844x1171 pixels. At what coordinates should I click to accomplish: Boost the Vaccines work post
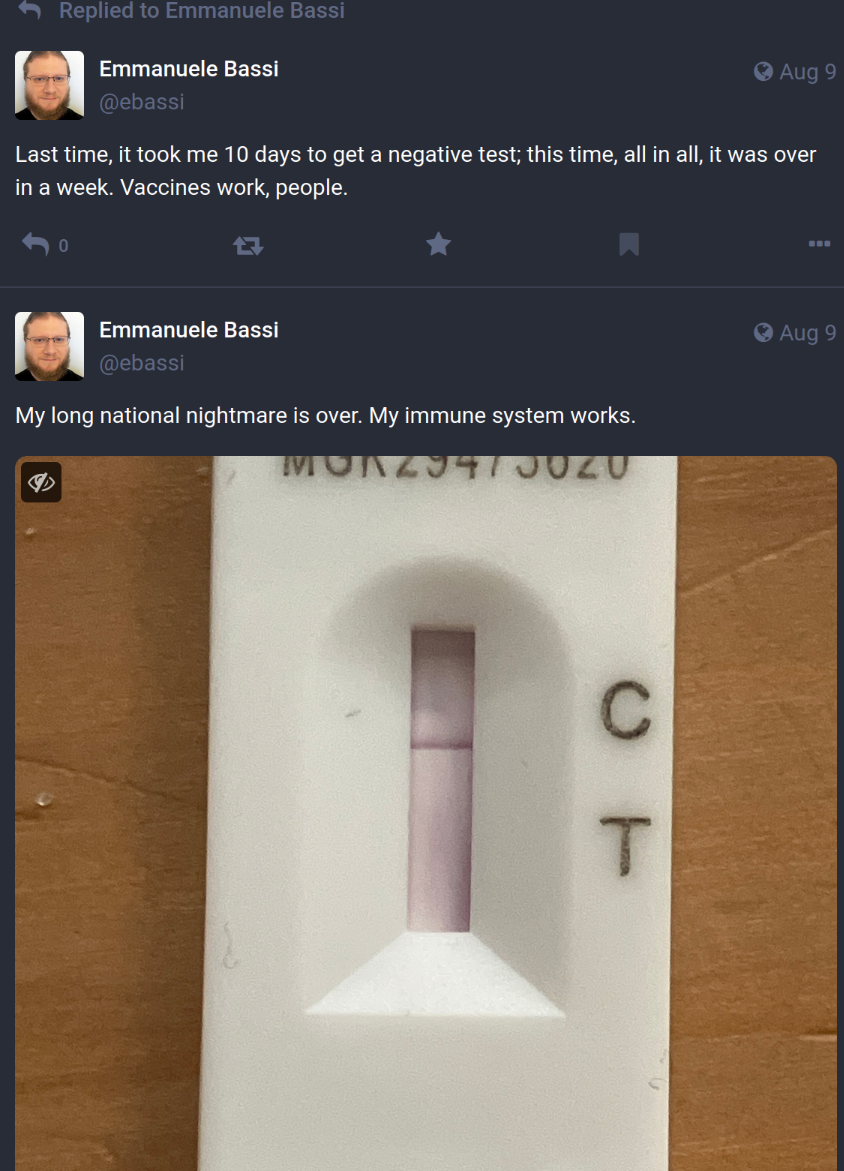click(248, 245)
